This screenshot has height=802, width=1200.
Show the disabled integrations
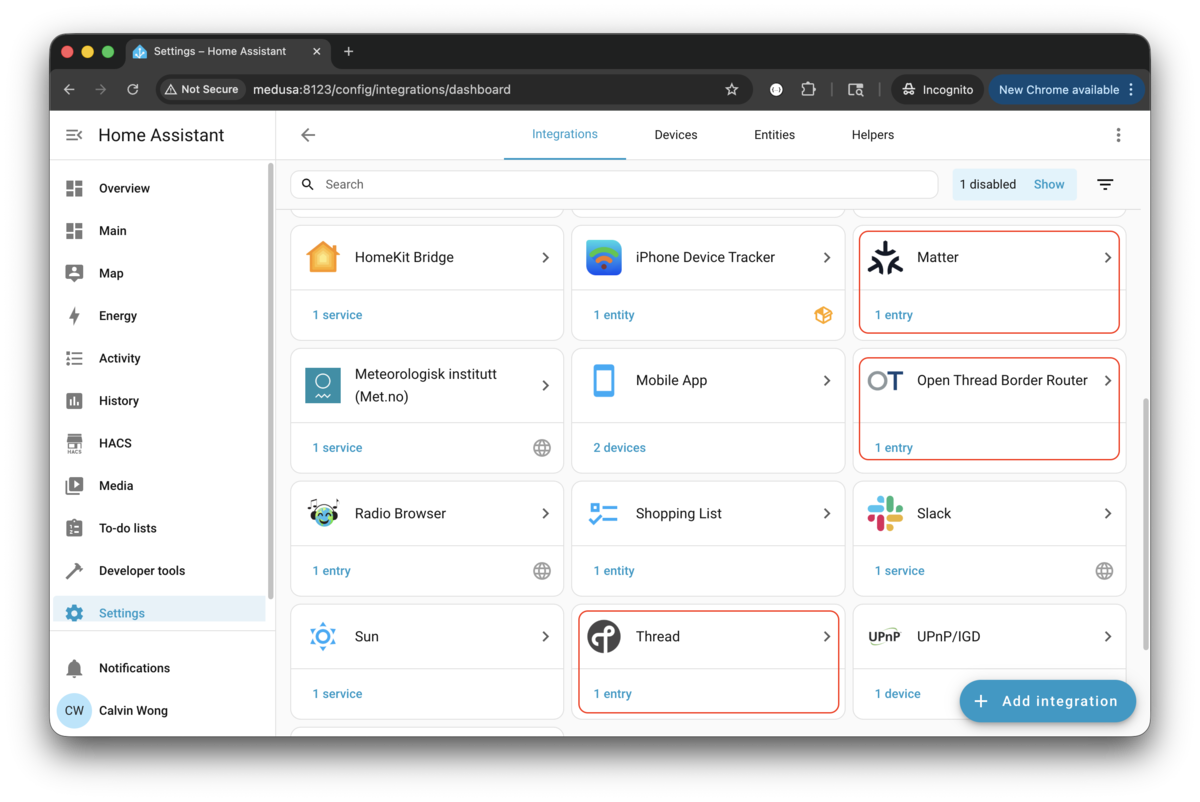pyautogui.click(x=1049, y=185)
